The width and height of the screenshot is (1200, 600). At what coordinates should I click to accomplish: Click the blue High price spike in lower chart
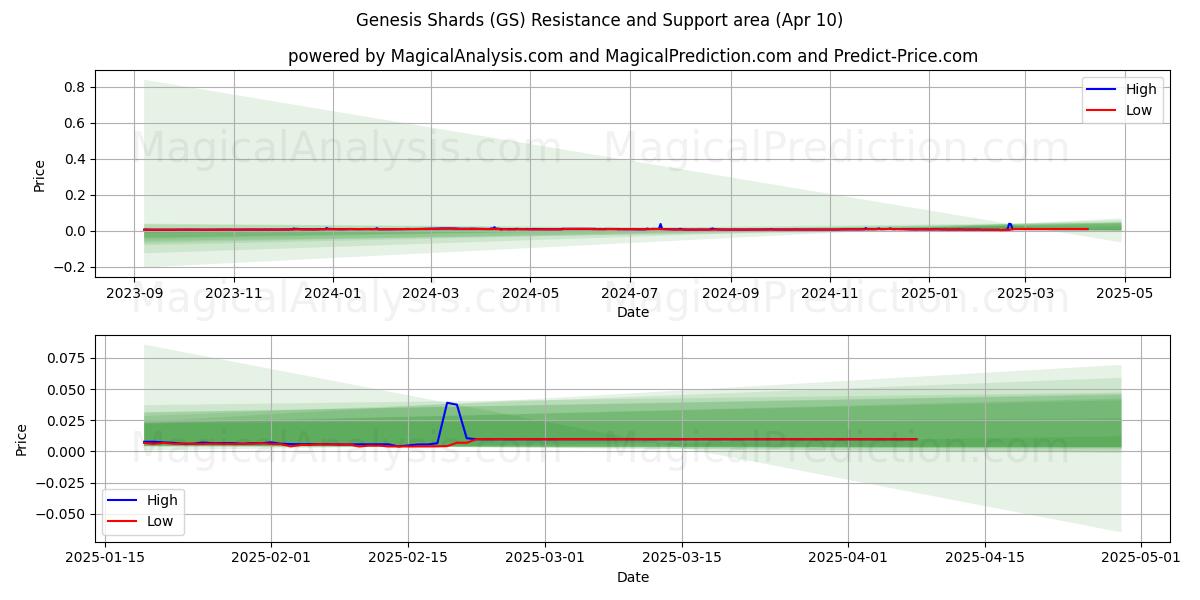451,404
